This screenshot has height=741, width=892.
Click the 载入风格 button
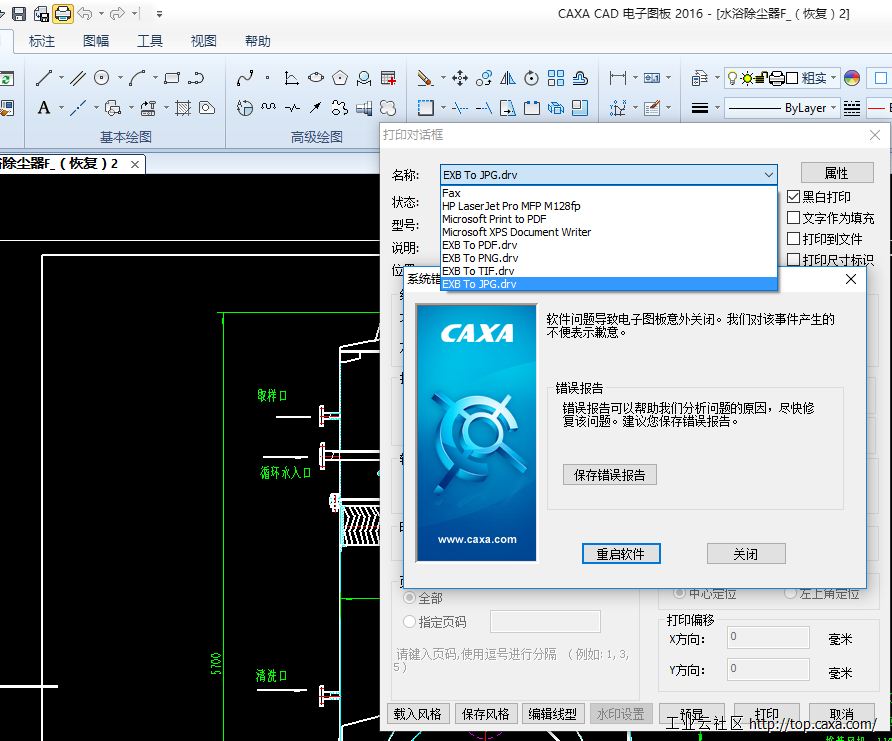418,714
